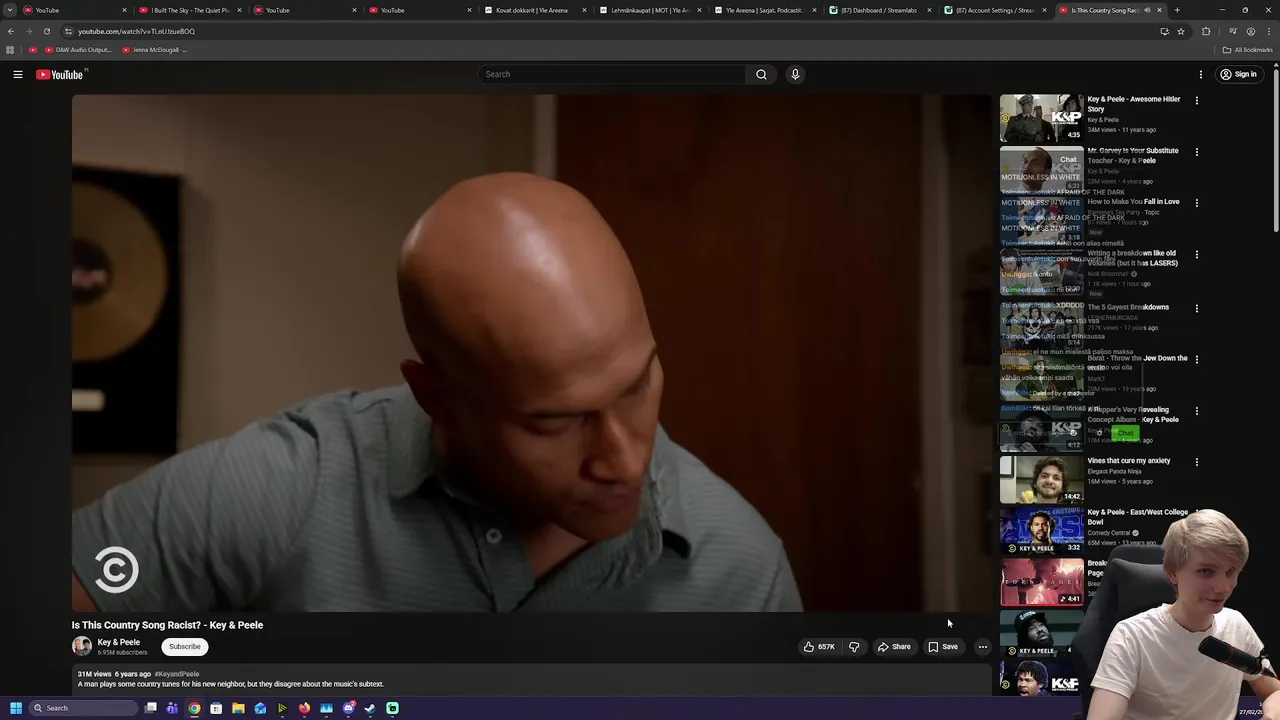Screen dimensions: 1280x720
Task: Open options for Awesome Hitler Story video
Action: (x=1196, y=100)
